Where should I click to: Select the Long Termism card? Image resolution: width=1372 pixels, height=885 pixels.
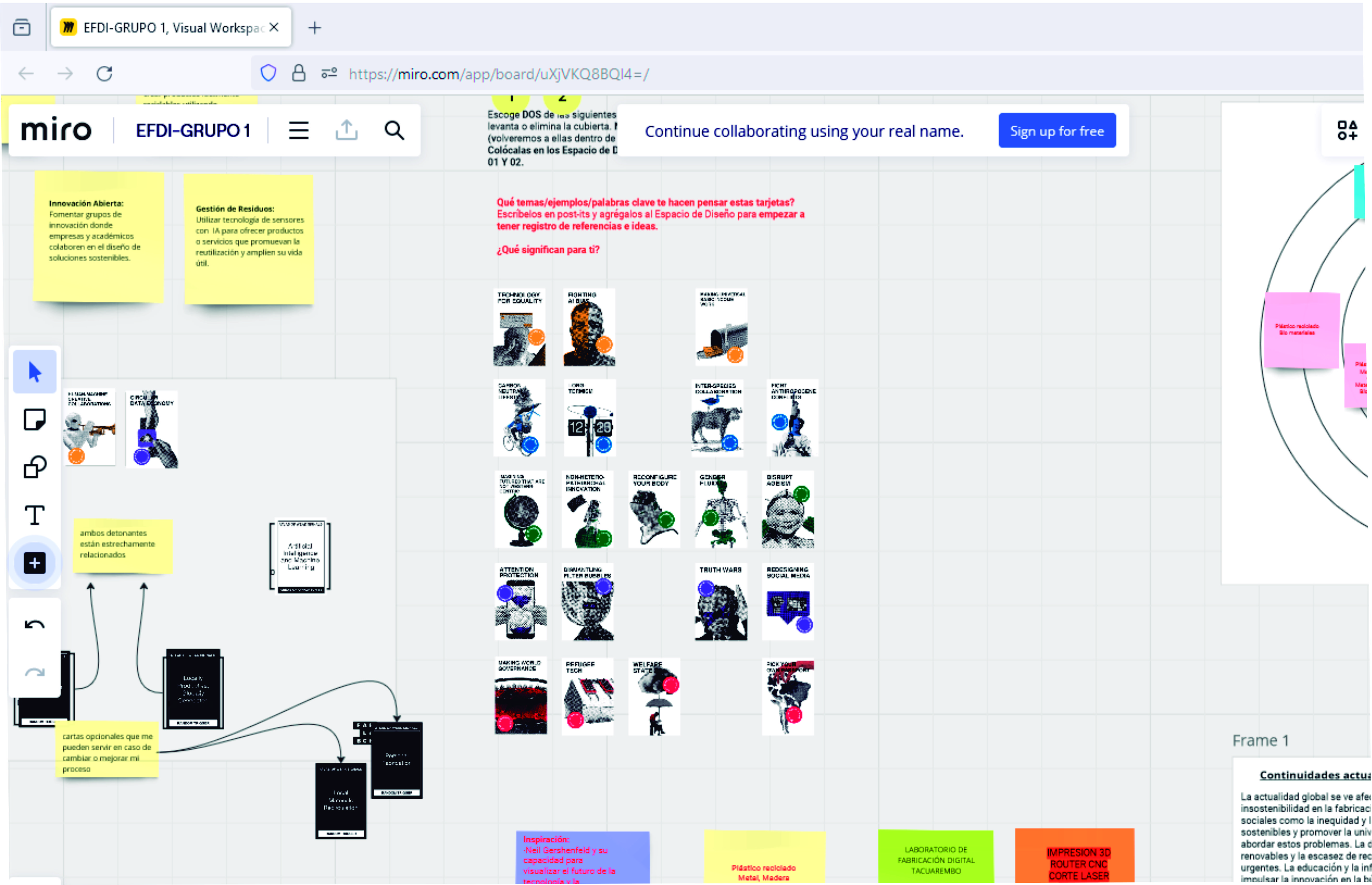click(x=589, y=418)
